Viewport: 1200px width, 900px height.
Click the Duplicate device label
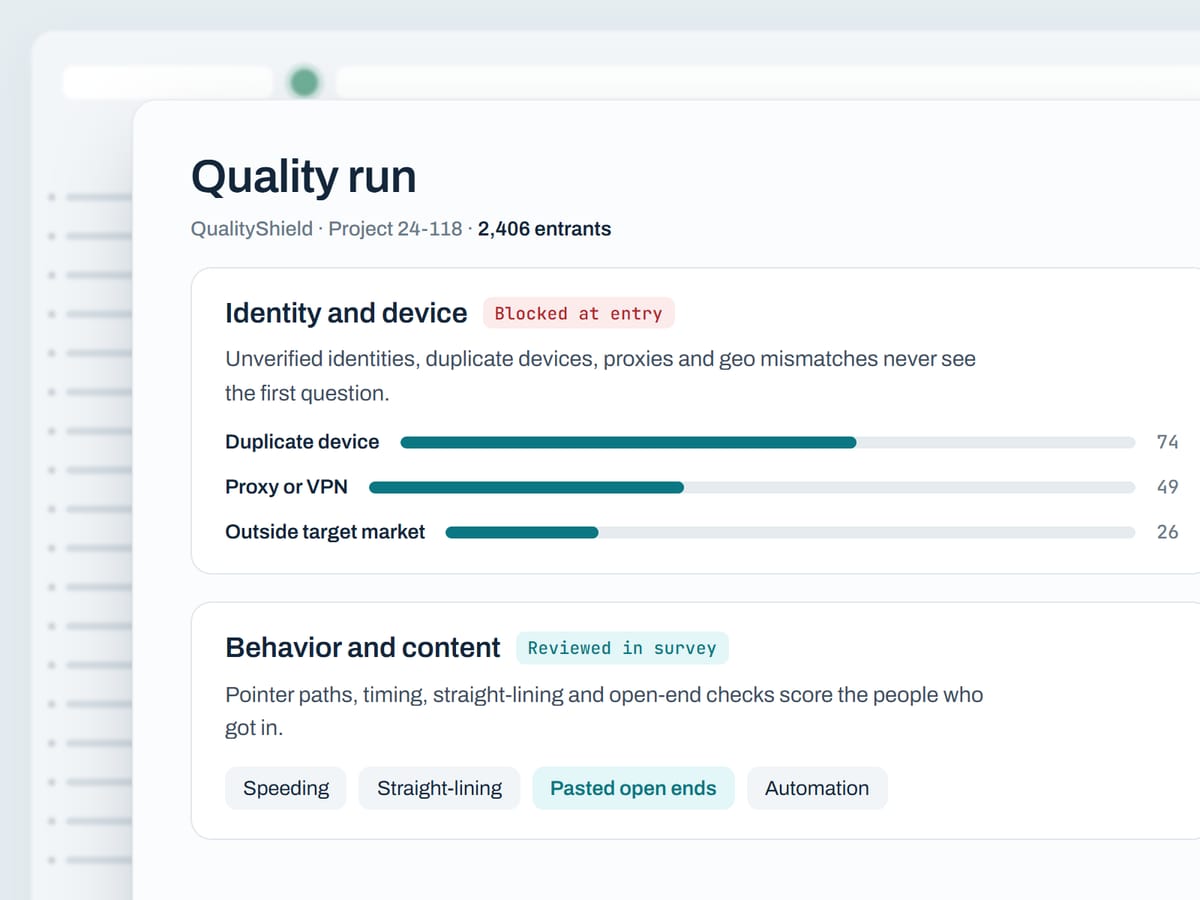[x=302, y=442]
